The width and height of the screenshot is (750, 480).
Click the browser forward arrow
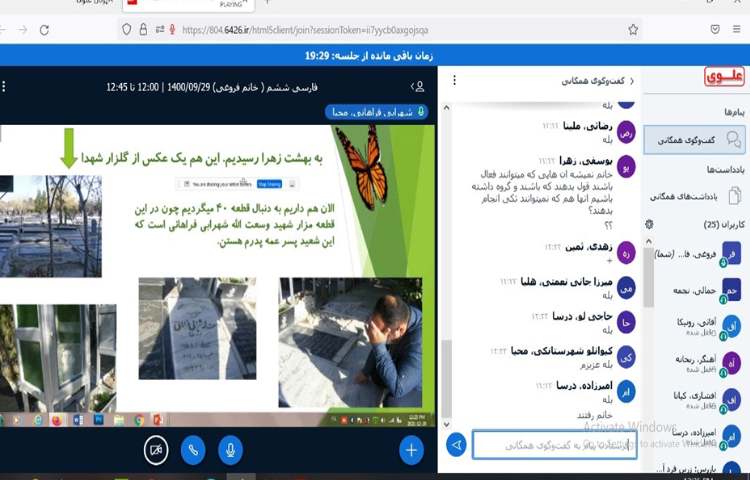click(22, 30)
